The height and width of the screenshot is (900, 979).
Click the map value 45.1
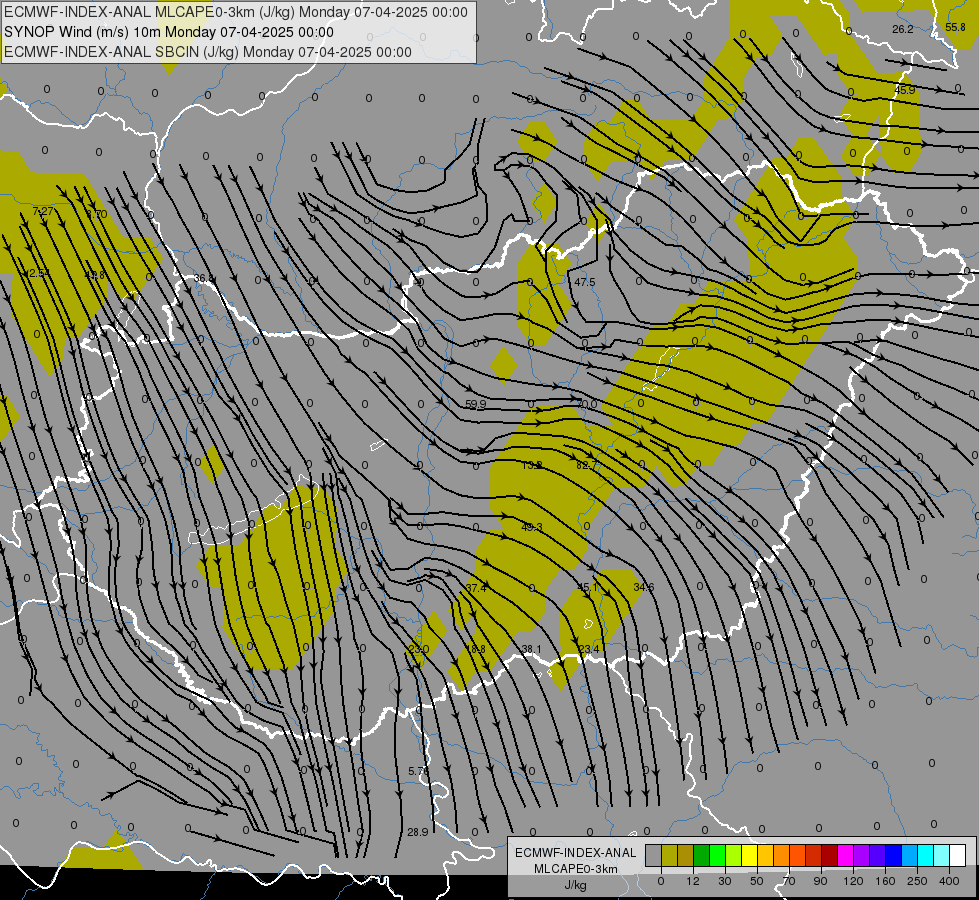click(588, 587)
